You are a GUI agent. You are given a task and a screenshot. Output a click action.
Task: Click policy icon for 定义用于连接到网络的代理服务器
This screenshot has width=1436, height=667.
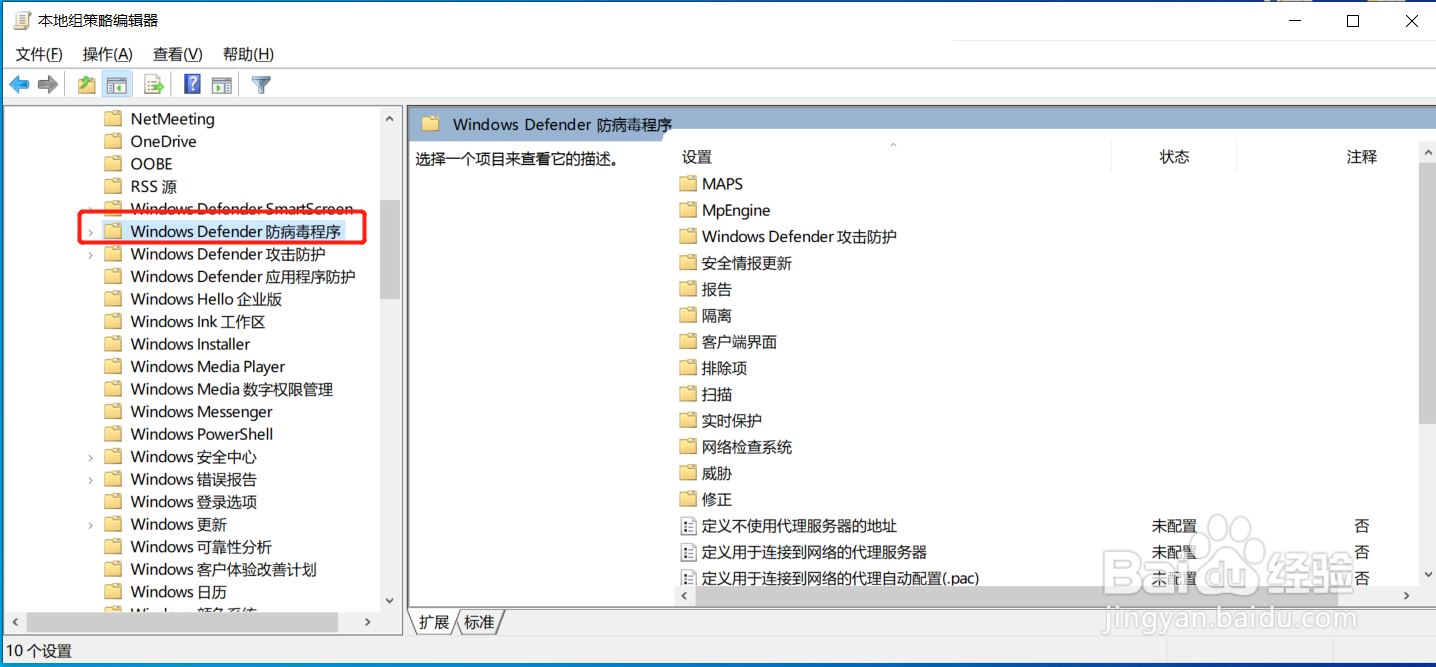(688, 552)
